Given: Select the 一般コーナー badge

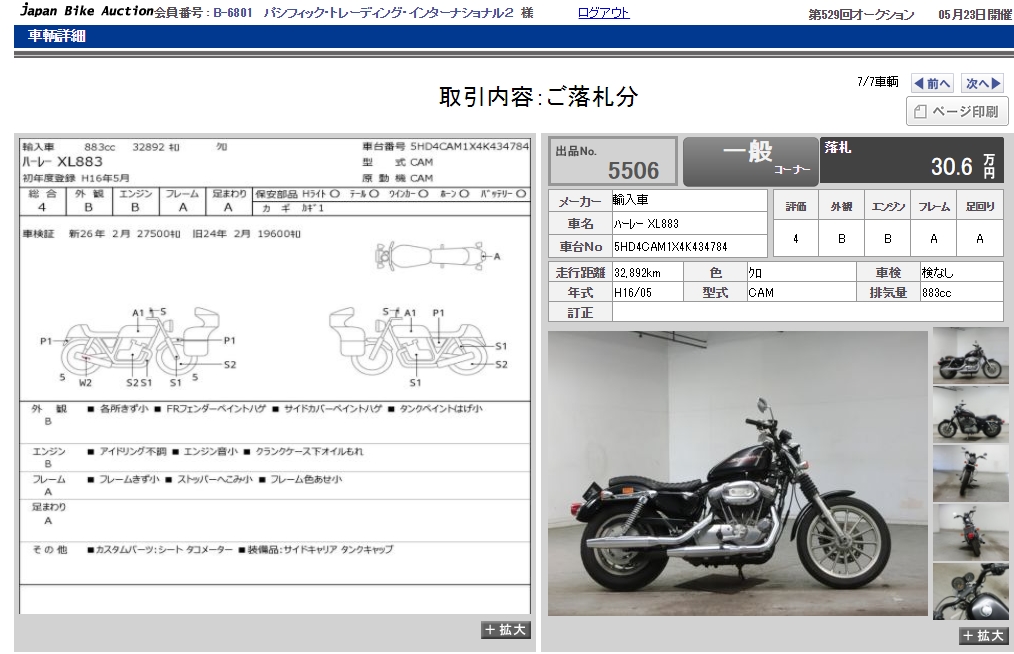Looking at the screenshot, I should [750, 161].
